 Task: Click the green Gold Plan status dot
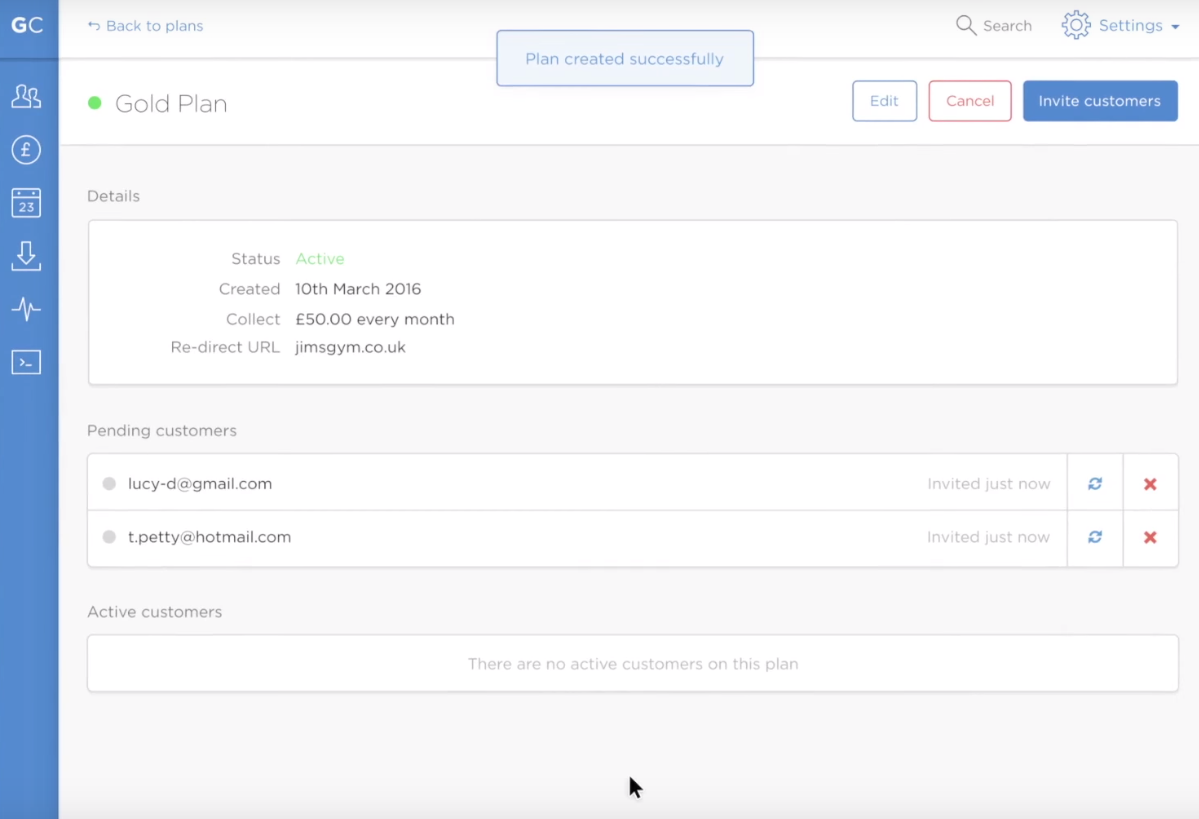95,103
